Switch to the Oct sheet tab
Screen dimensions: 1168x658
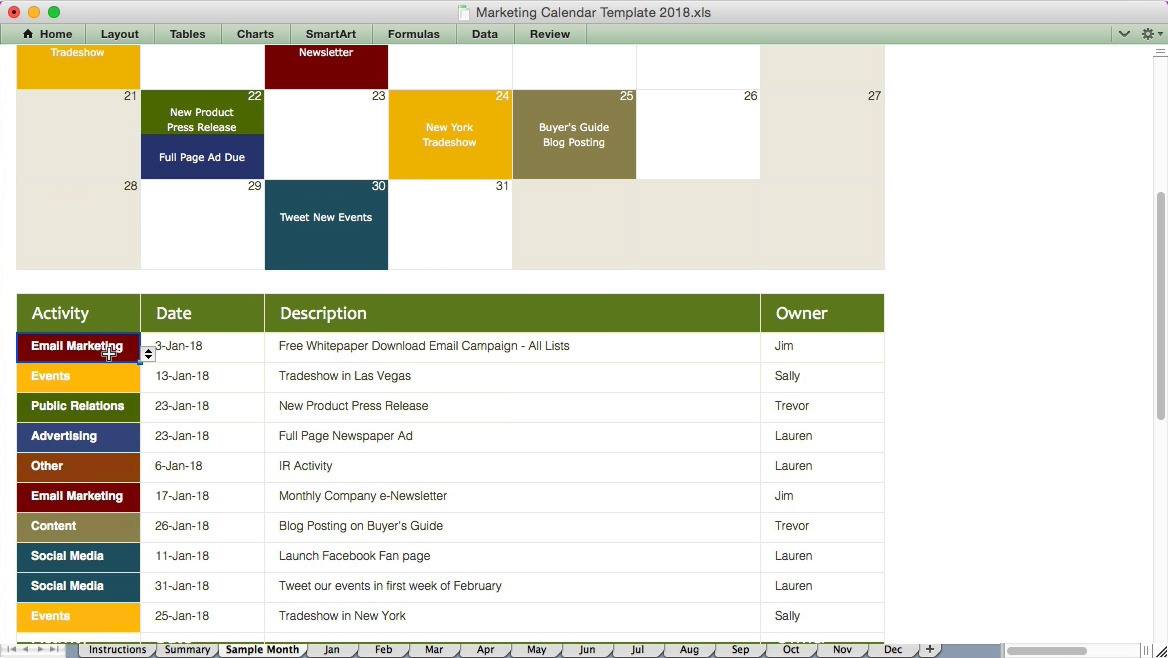[791, 650]
